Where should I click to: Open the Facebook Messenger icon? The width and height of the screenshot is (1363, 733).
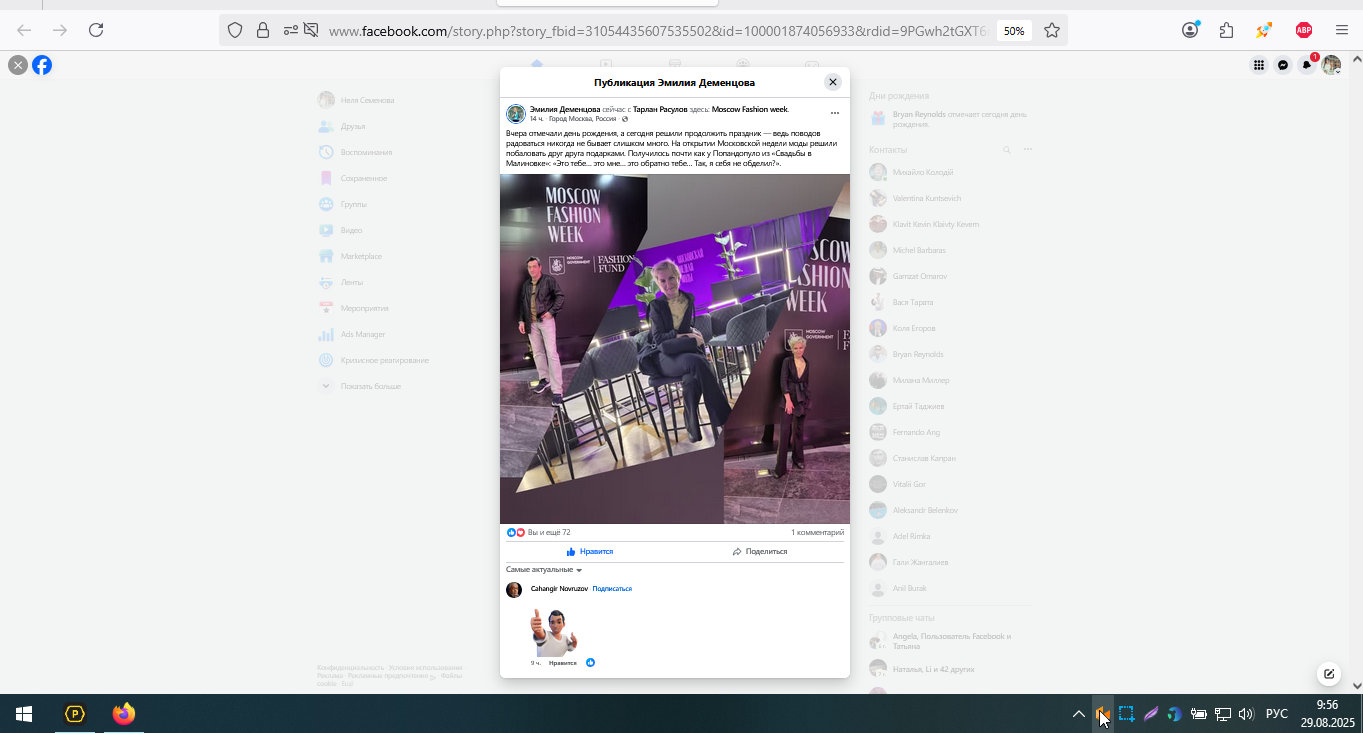click(1283, 65)
